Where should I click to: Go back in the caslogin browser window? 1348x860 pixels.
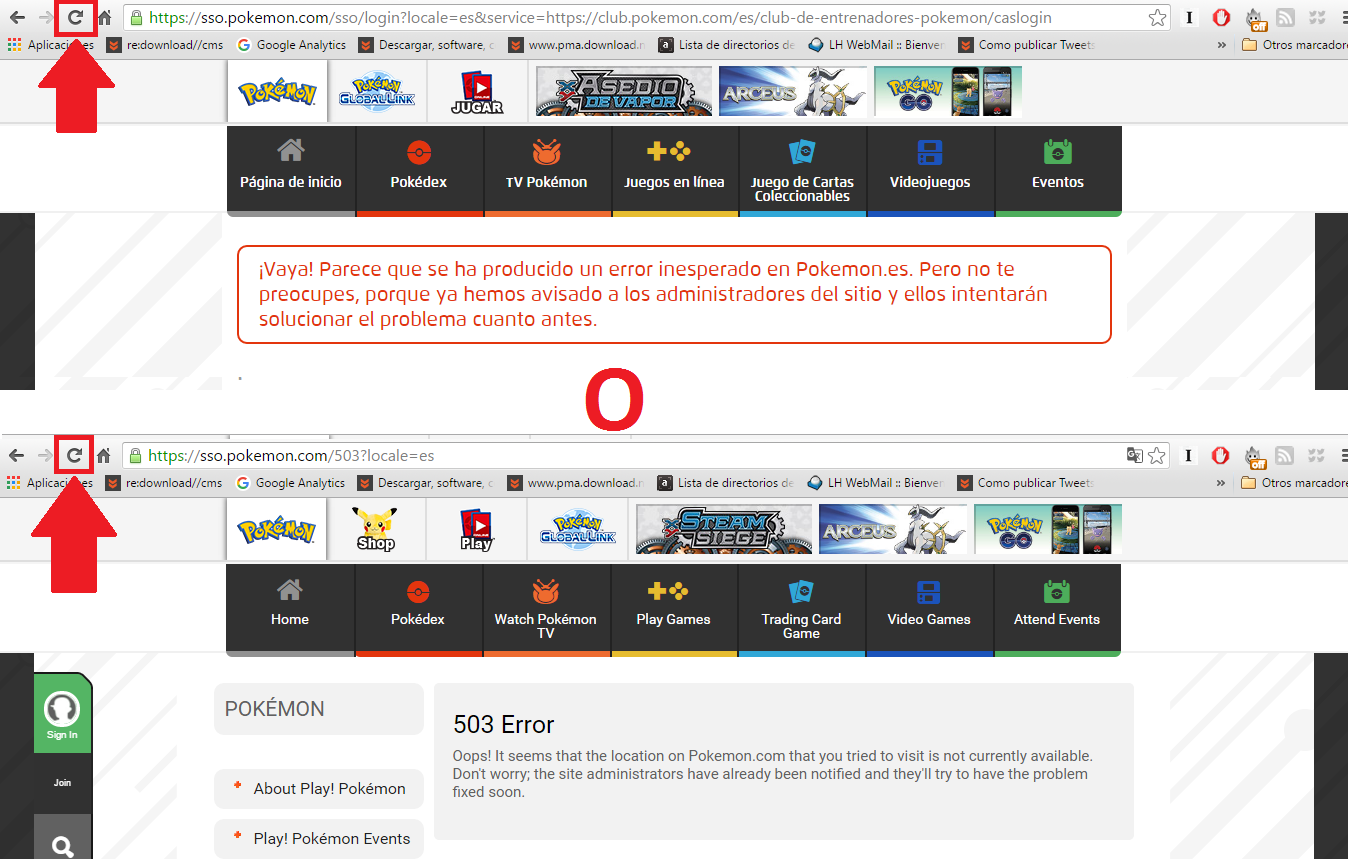coord(17,17)
